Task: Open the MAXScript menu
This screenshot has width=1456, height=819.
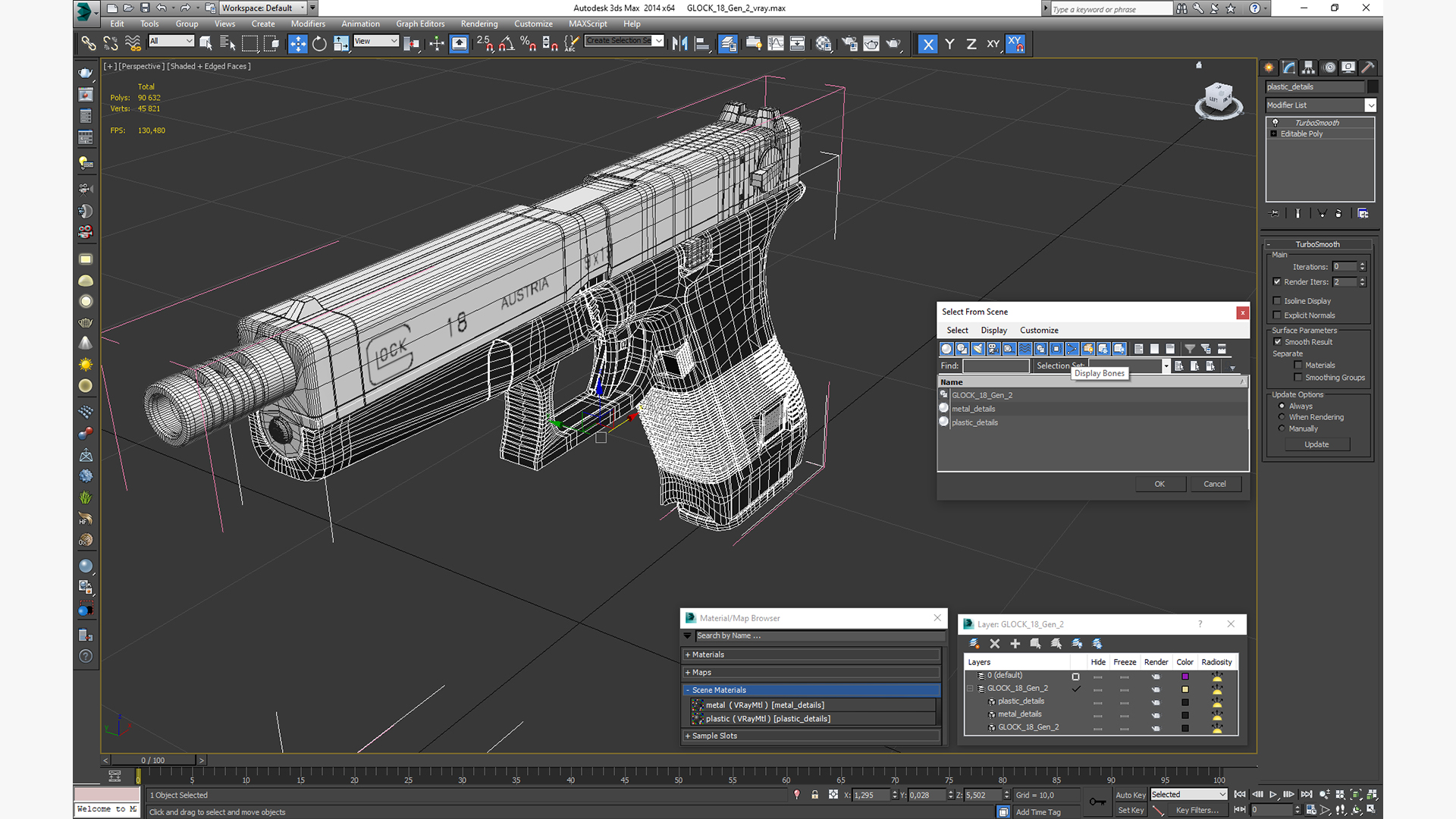Action: 588,24
